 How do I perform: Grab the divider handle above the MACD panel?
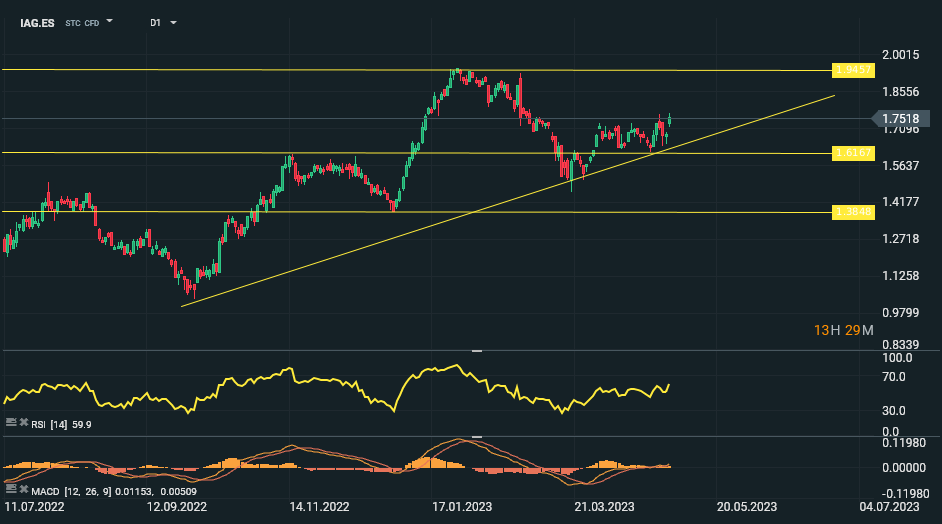tap(476, 437)
